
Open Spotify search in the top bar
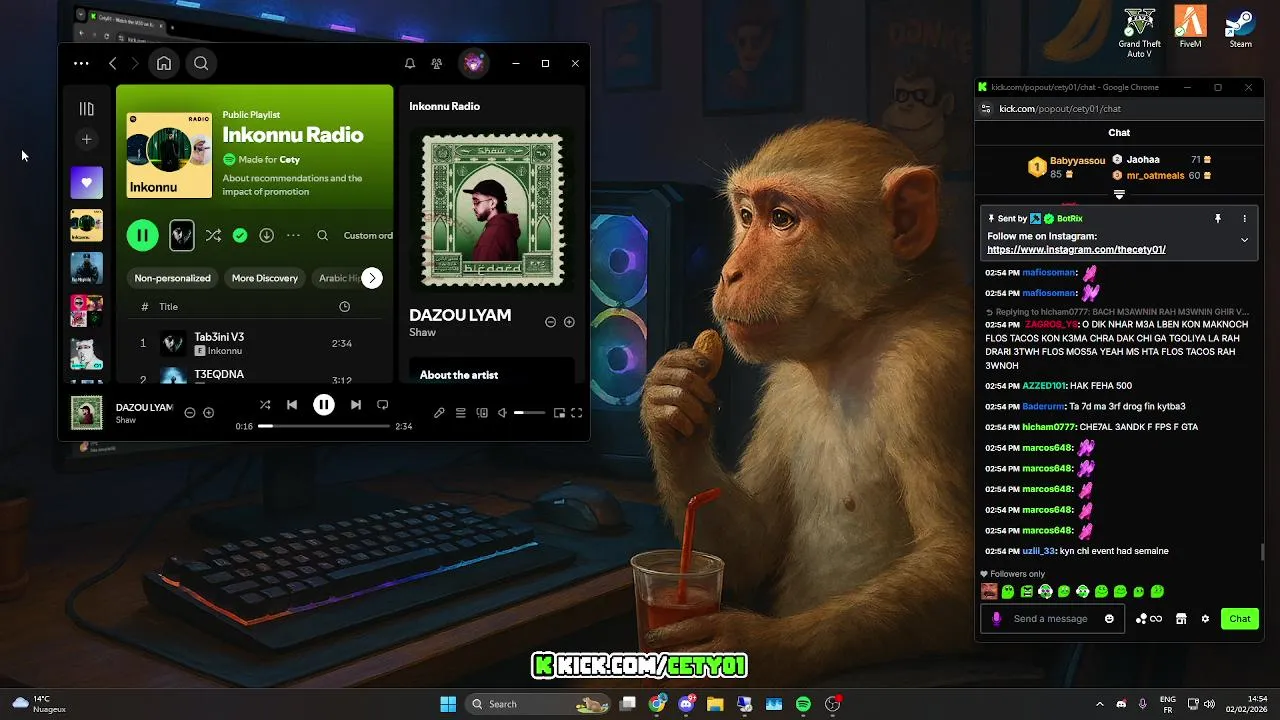click(x=201, y=63)
